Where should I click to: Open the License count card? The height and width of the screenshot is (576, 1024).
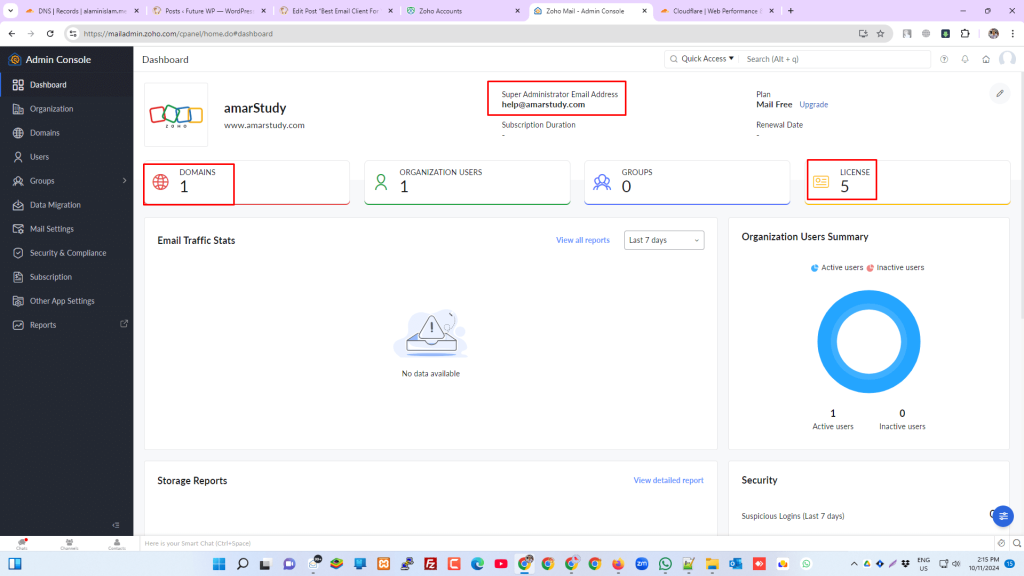click(907, 182)
